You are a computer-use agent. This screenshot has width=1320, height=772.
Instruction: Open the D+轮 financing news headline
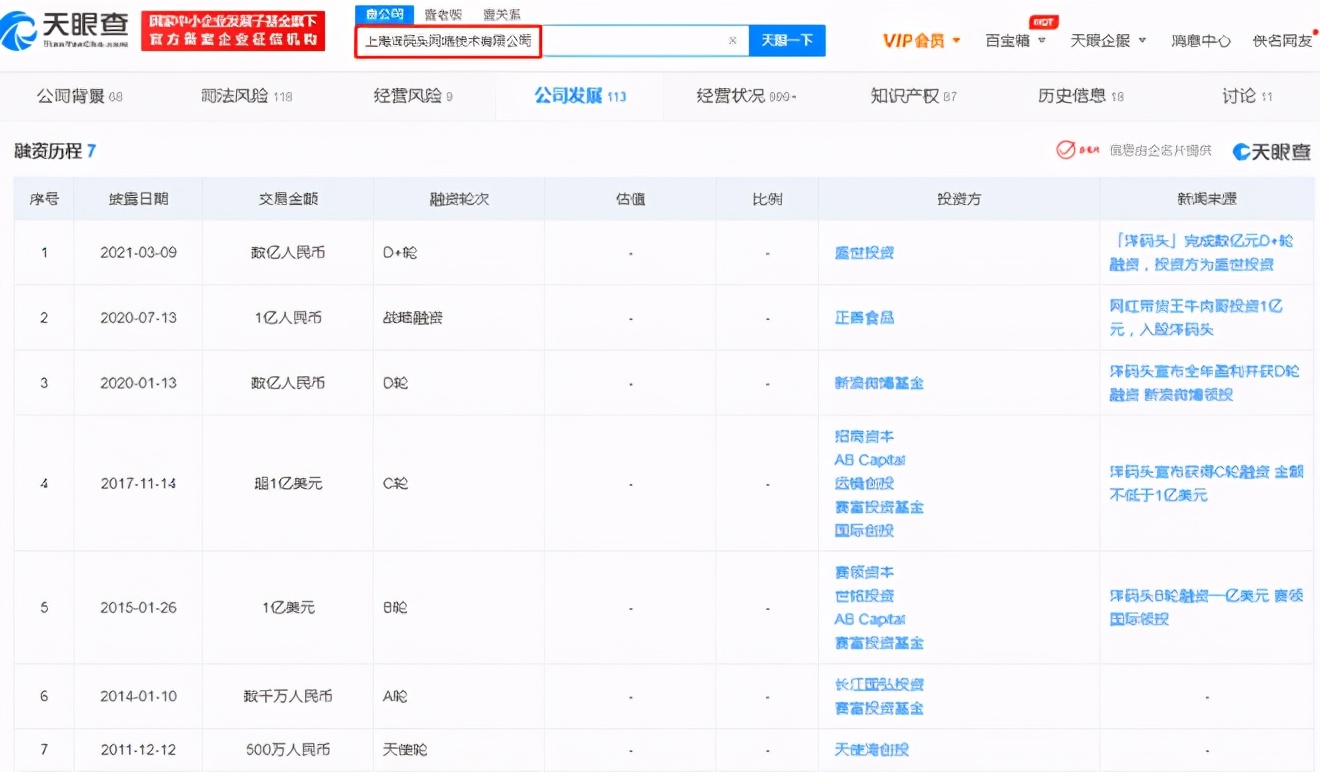tap(1206, 252)
